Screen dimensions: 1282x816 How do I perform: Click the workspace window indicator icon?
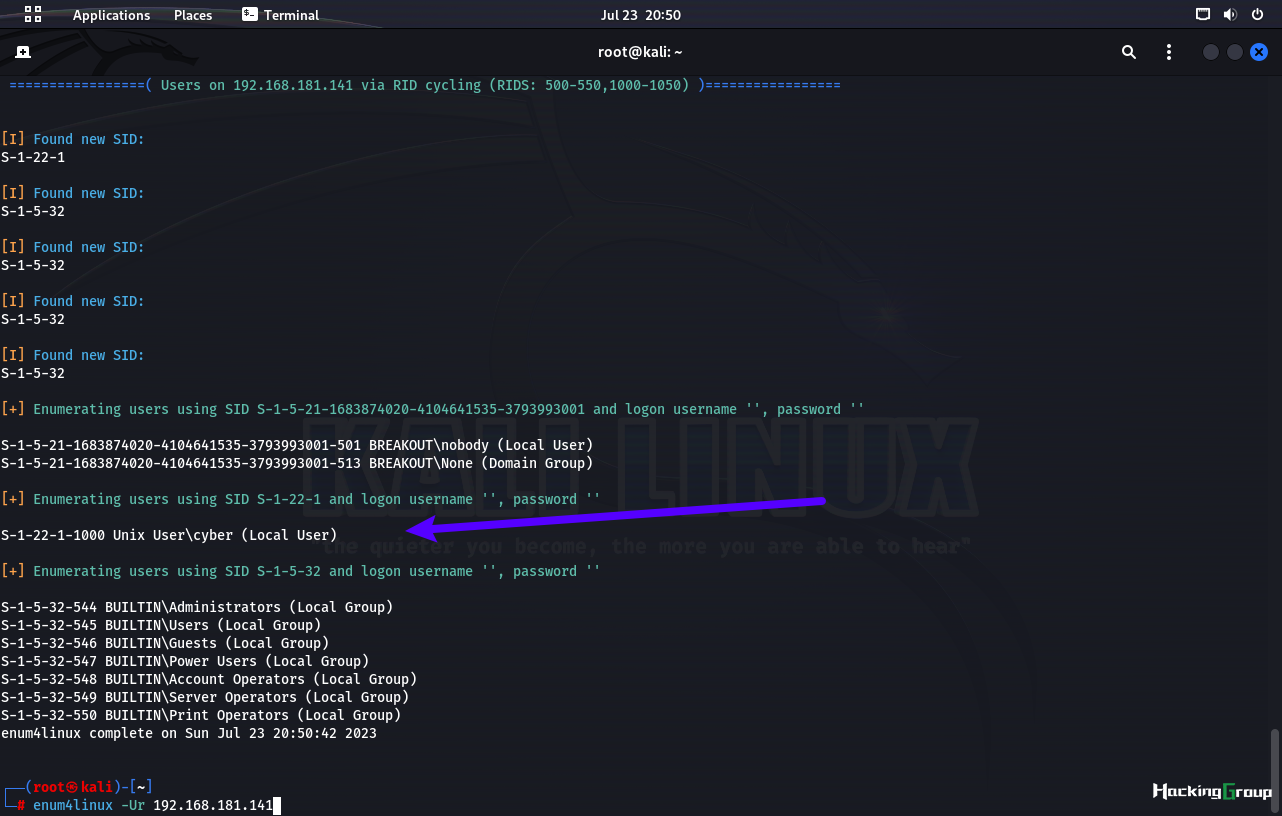[x=1203, y=14]
